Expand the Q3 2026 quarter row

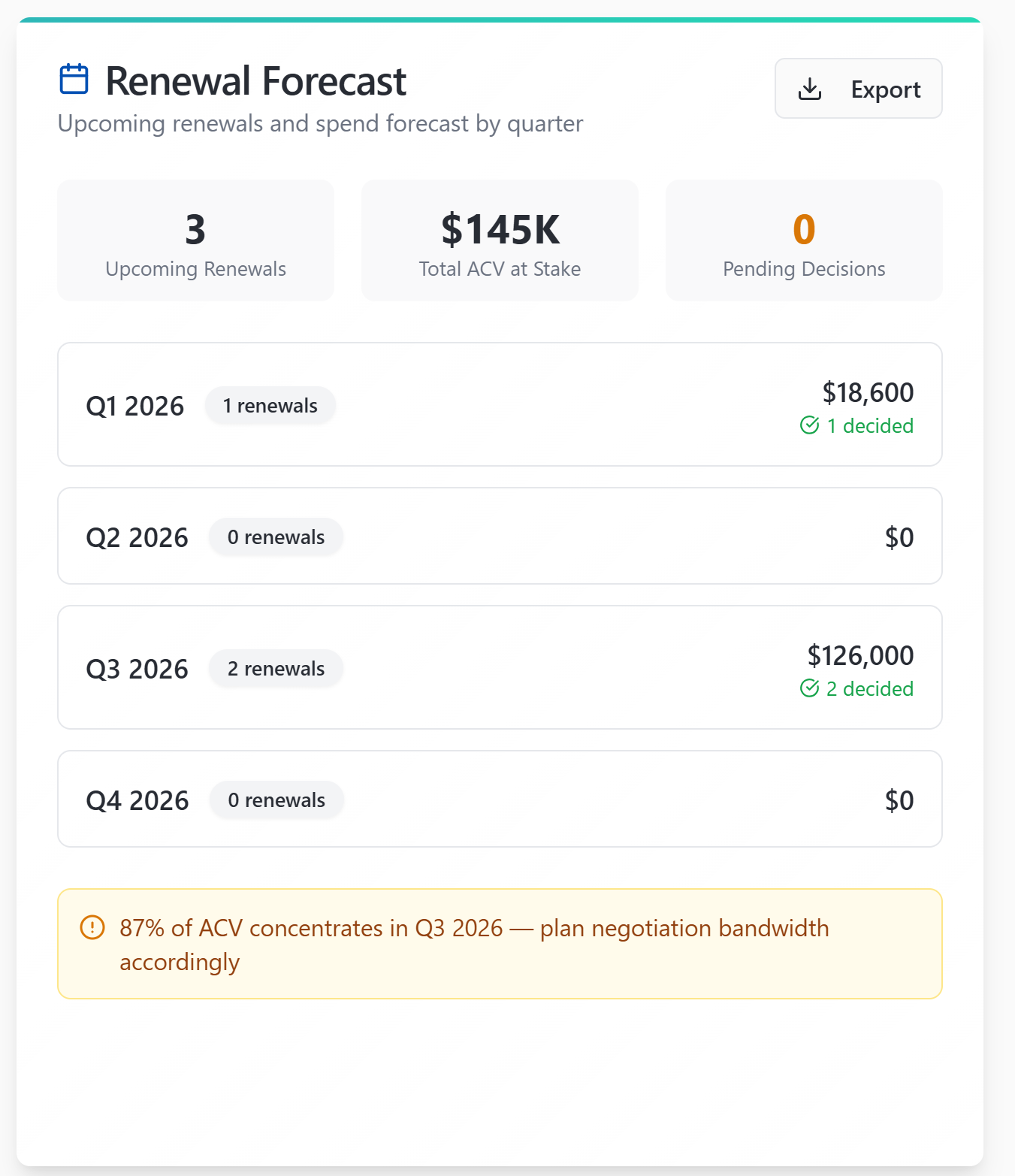[x=500, y=667]
